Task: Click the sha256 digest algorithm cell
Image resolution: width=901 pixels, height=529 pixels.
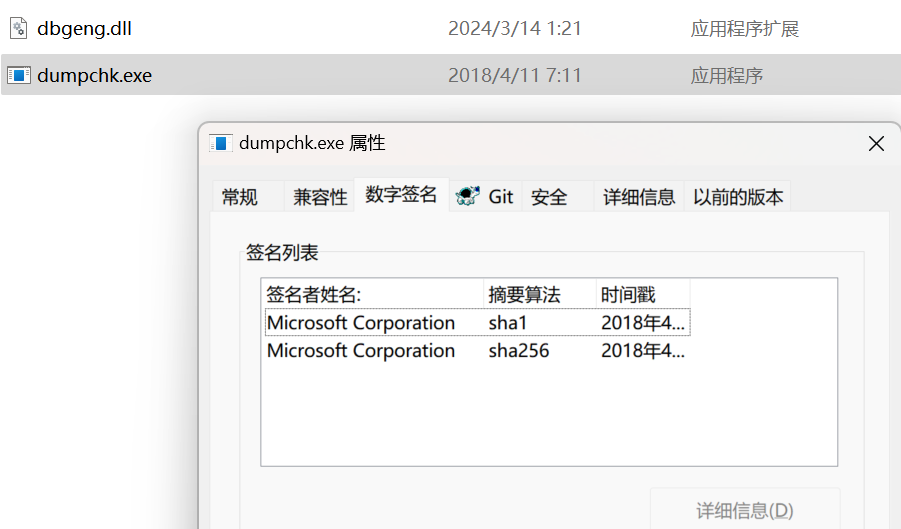Action: point(518,350)
